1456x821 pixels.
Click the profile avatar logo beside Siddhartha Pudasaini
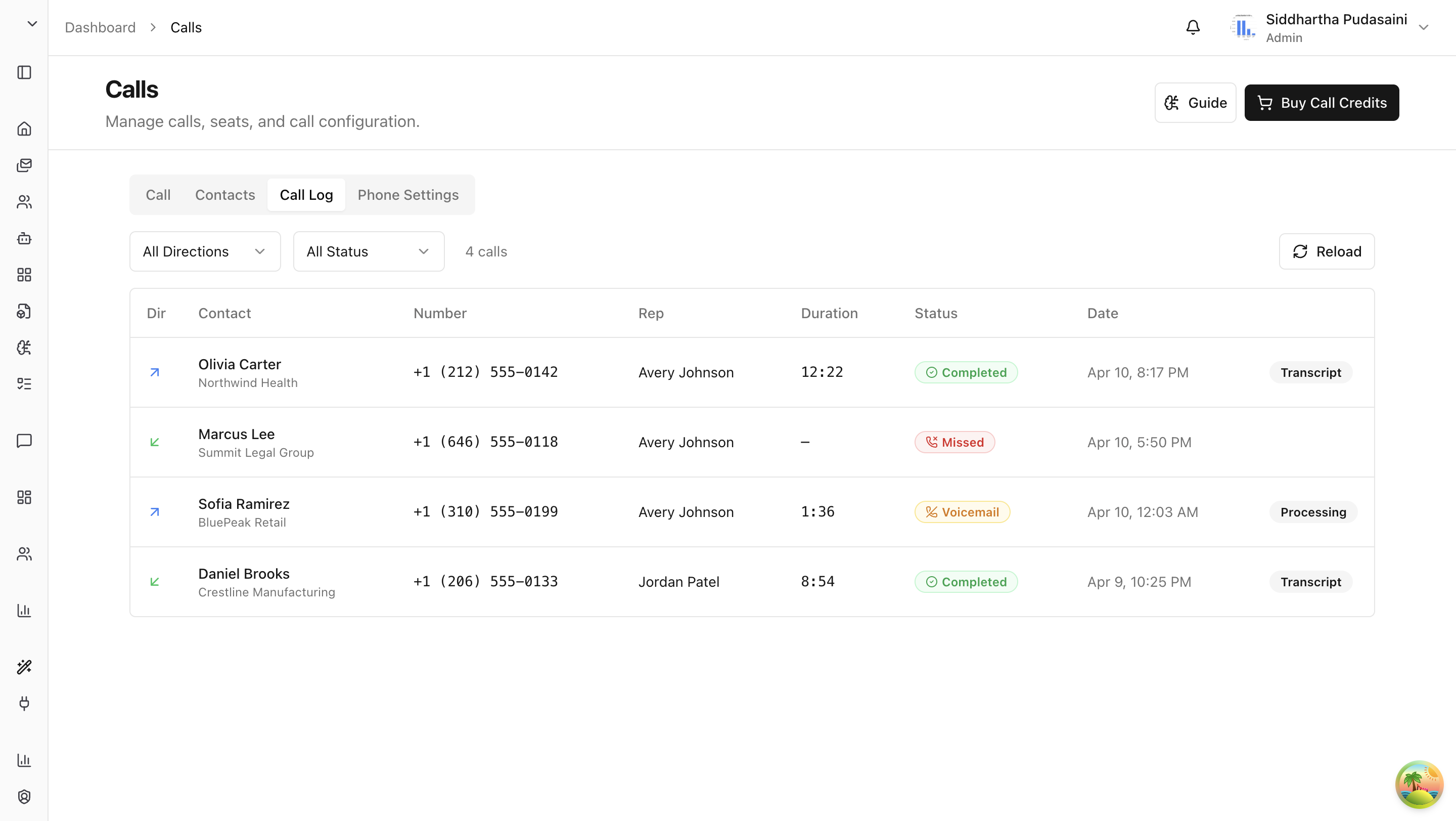1244,27
